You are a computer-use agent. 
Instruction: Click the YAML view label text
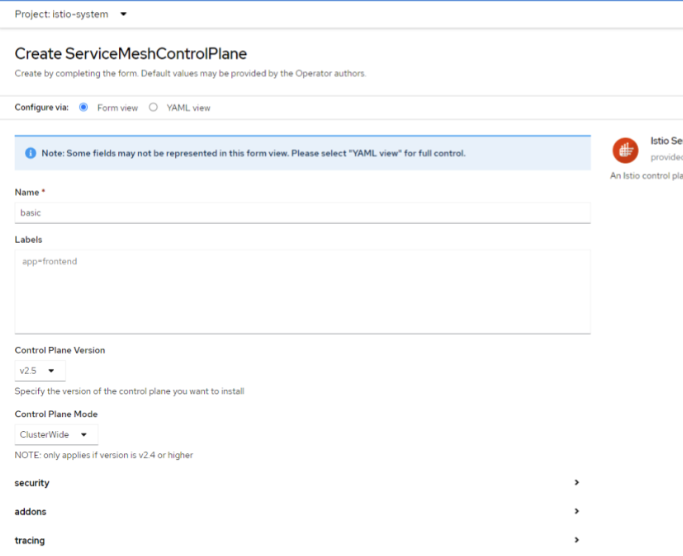coord(187,108)
